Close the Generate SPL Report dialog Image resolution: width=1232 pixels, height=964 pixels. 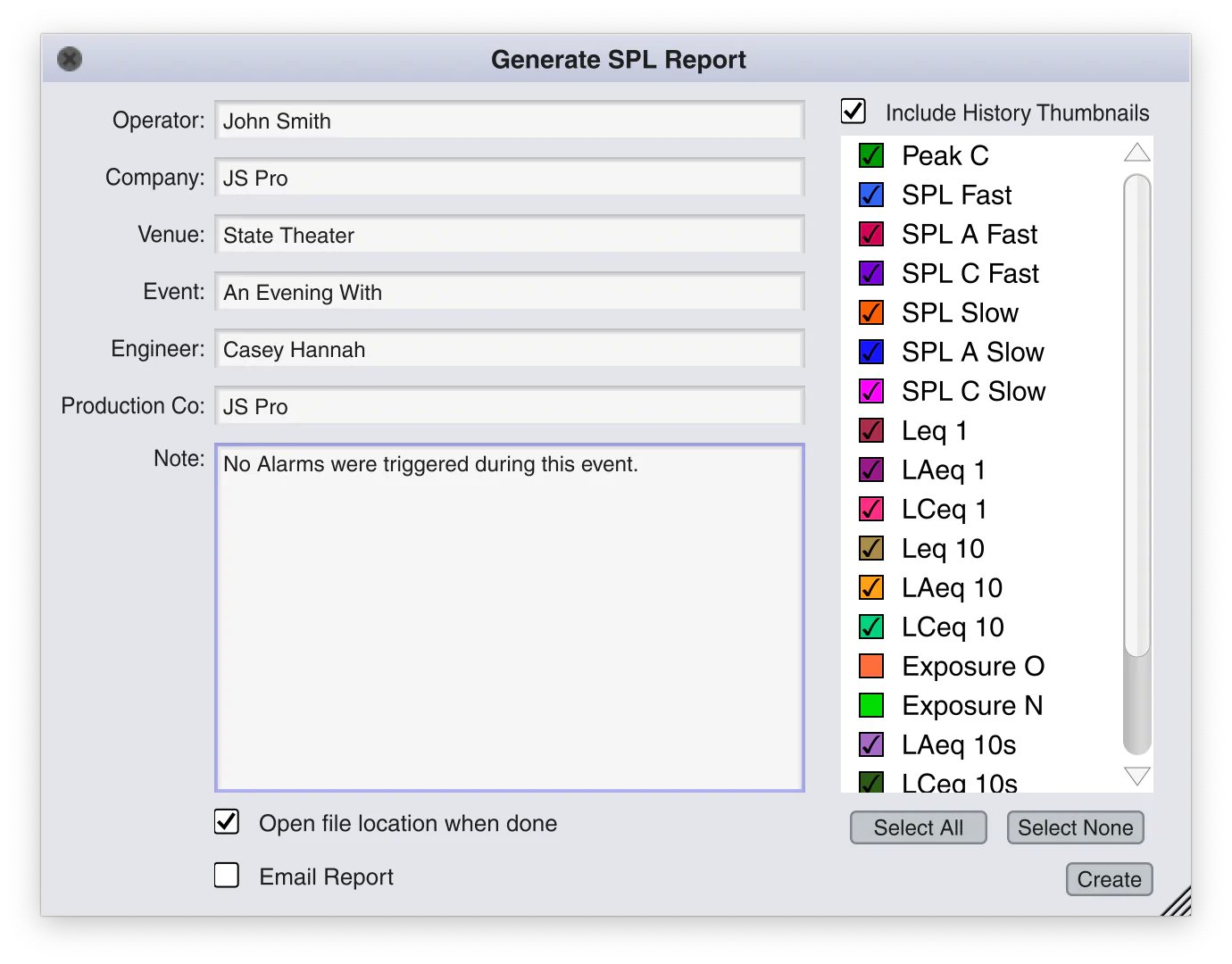pos(69,59)
